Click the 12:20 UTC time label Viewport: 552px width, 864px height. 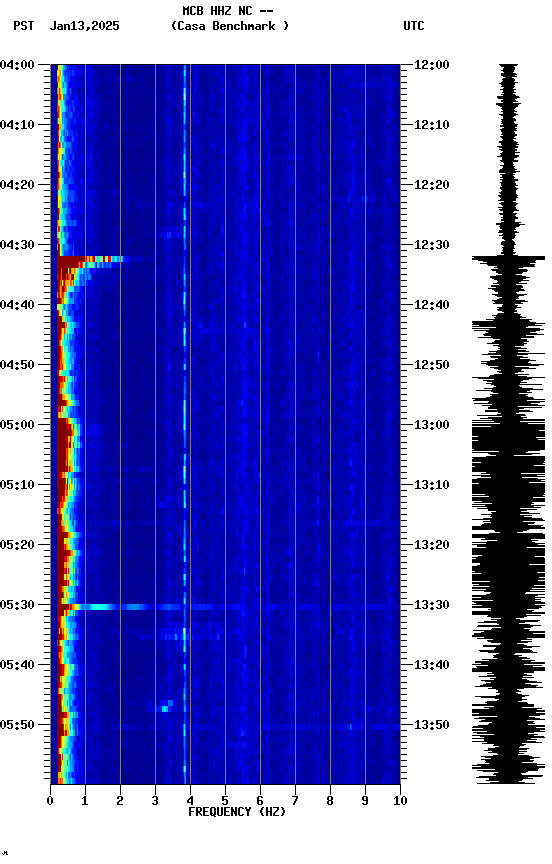[432, 185]
